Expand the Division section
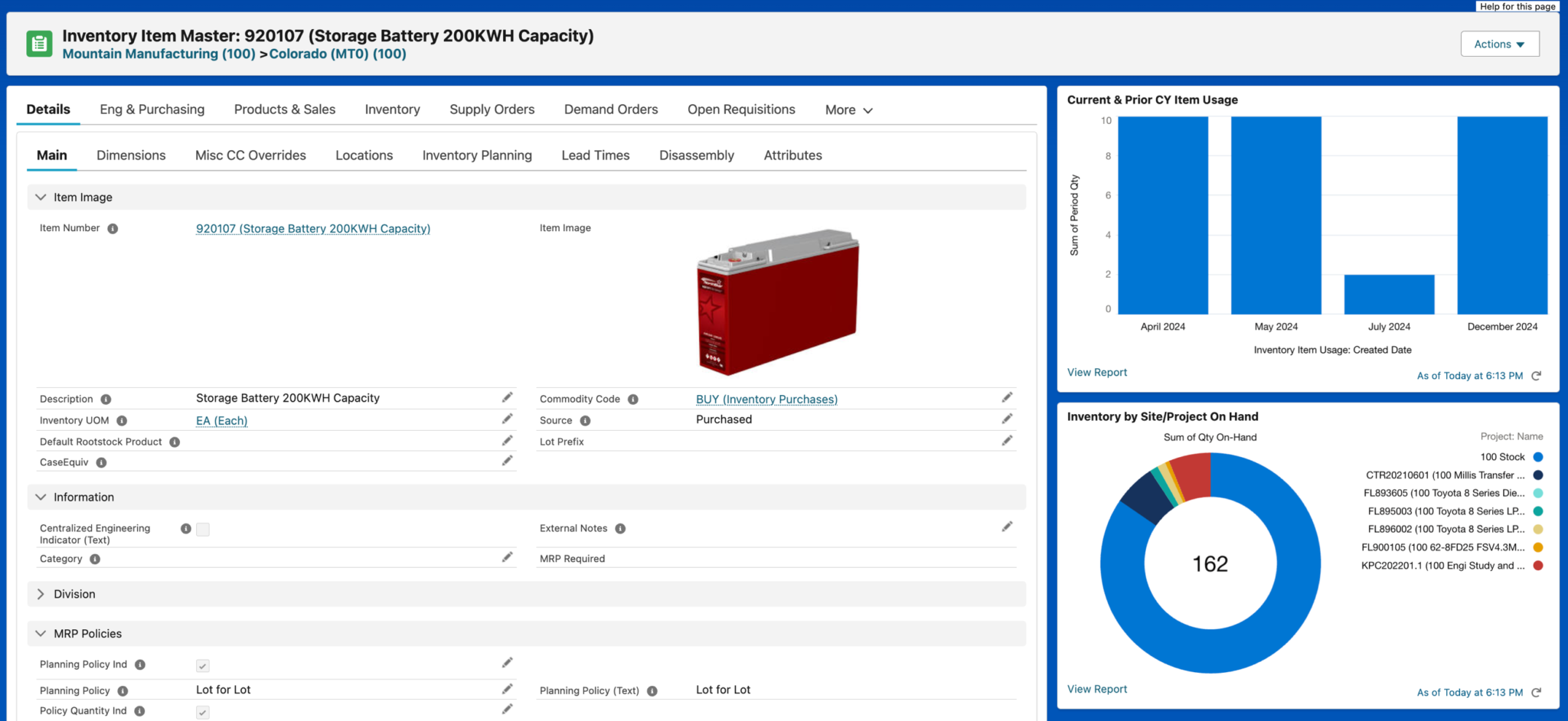Viewport: 1568px width, 721px height. [x=41, y=594]
